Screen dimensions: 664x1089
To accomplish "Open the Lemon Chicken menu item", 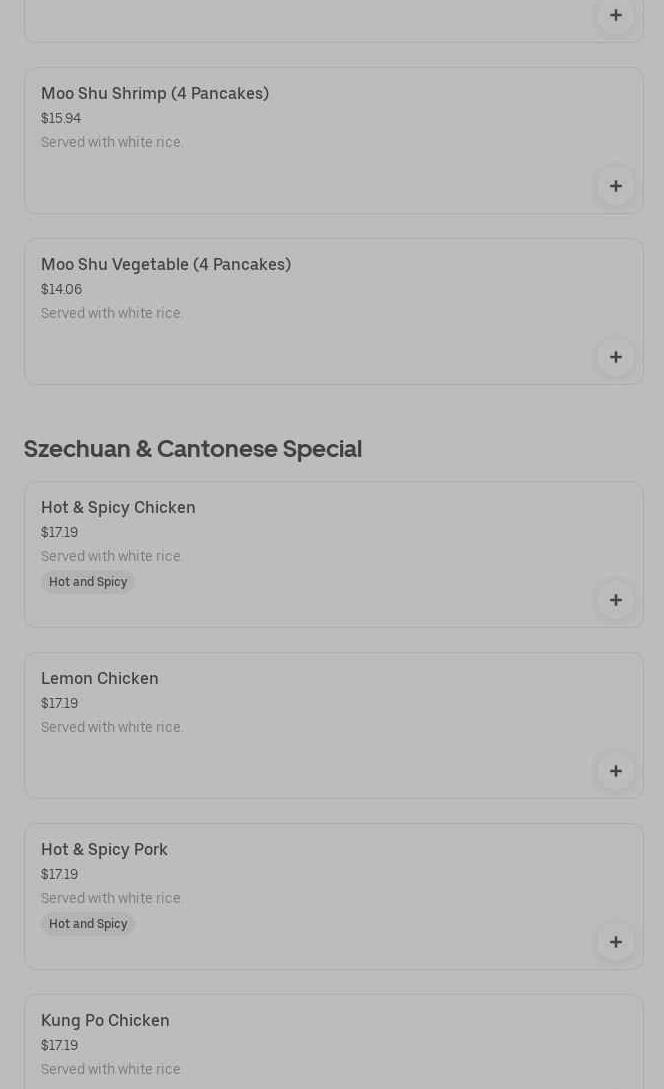I will coord(100,679).
